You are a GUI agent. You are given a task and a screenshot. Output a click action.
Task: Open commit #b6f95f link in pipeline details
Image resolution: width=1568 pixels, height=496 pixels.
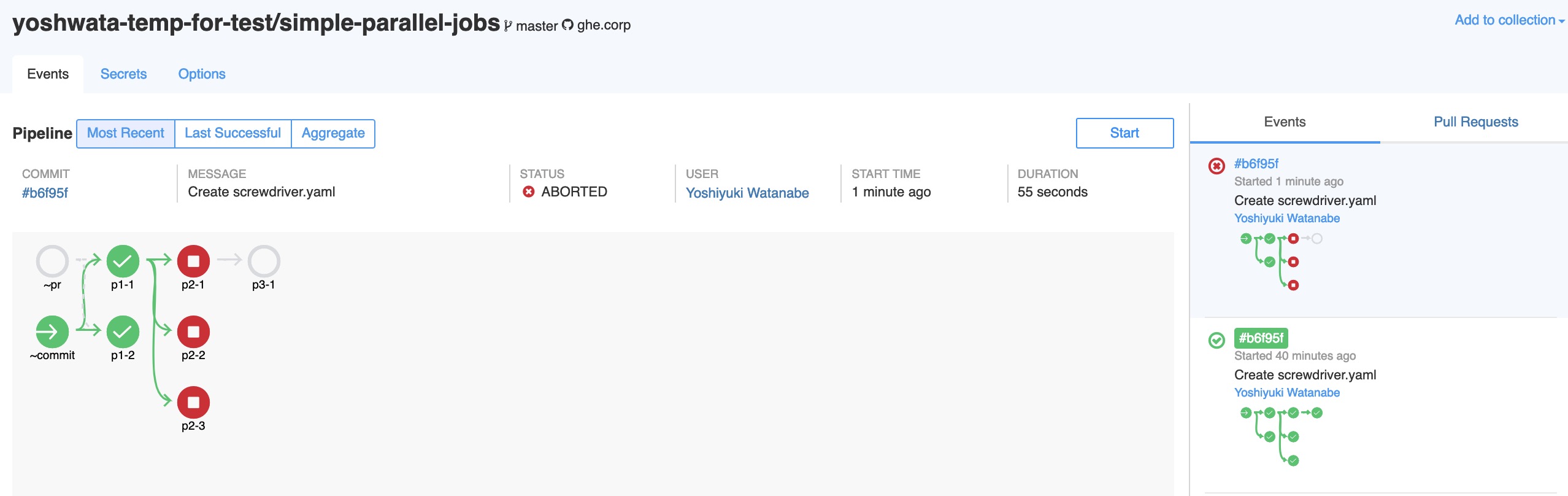(x=45, y=193)
